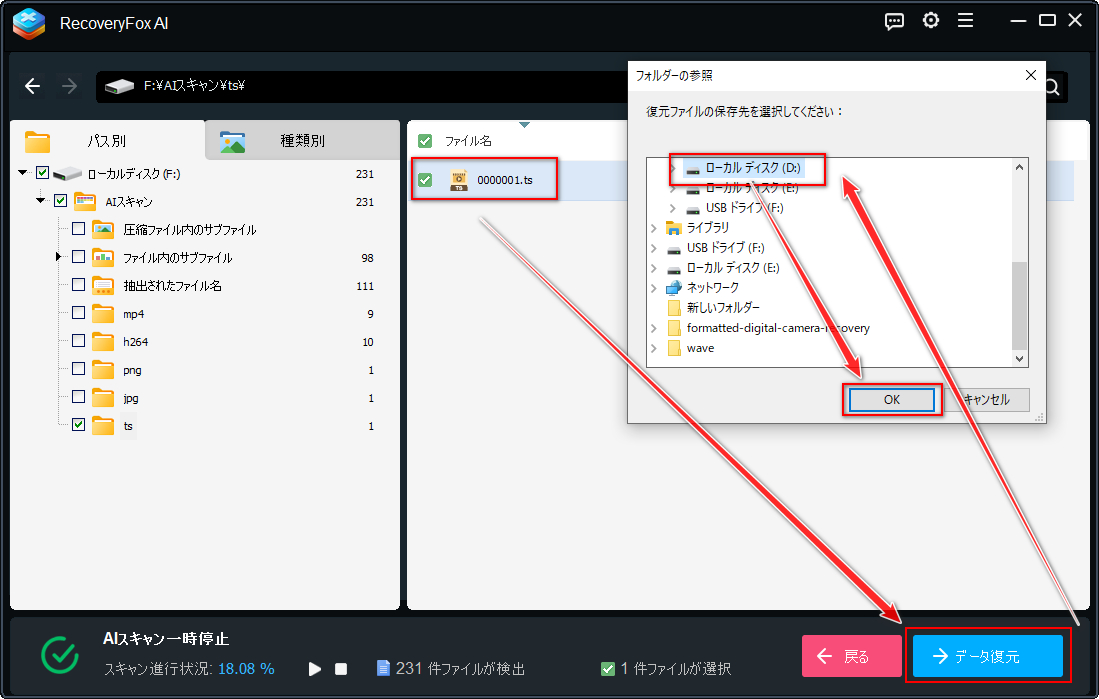Click the 0000001.ts file icon

tap(459, 180)
